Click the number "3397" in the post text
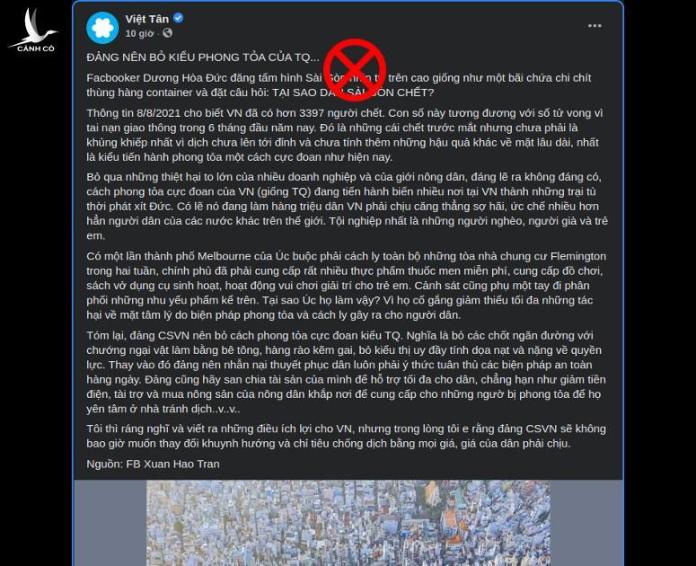This screenshot has width=696, height=566. (x=312, y=113)
